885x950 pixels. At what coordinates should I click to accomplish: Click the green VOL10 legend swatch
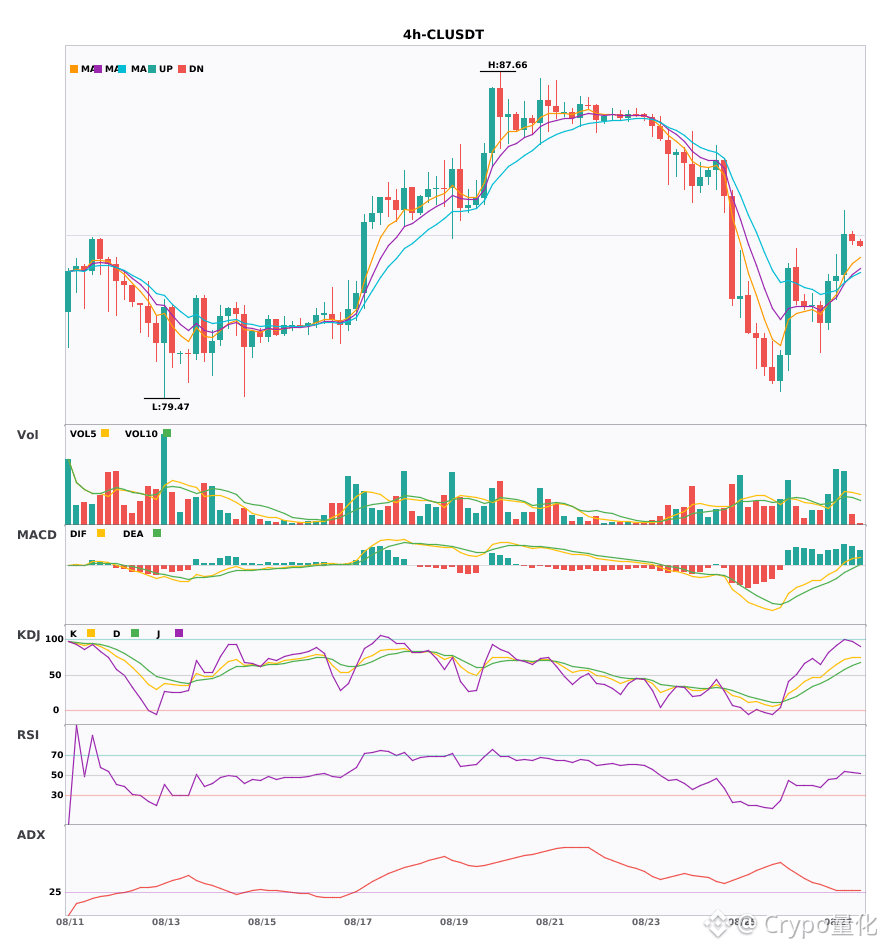[x=167, y=433]
